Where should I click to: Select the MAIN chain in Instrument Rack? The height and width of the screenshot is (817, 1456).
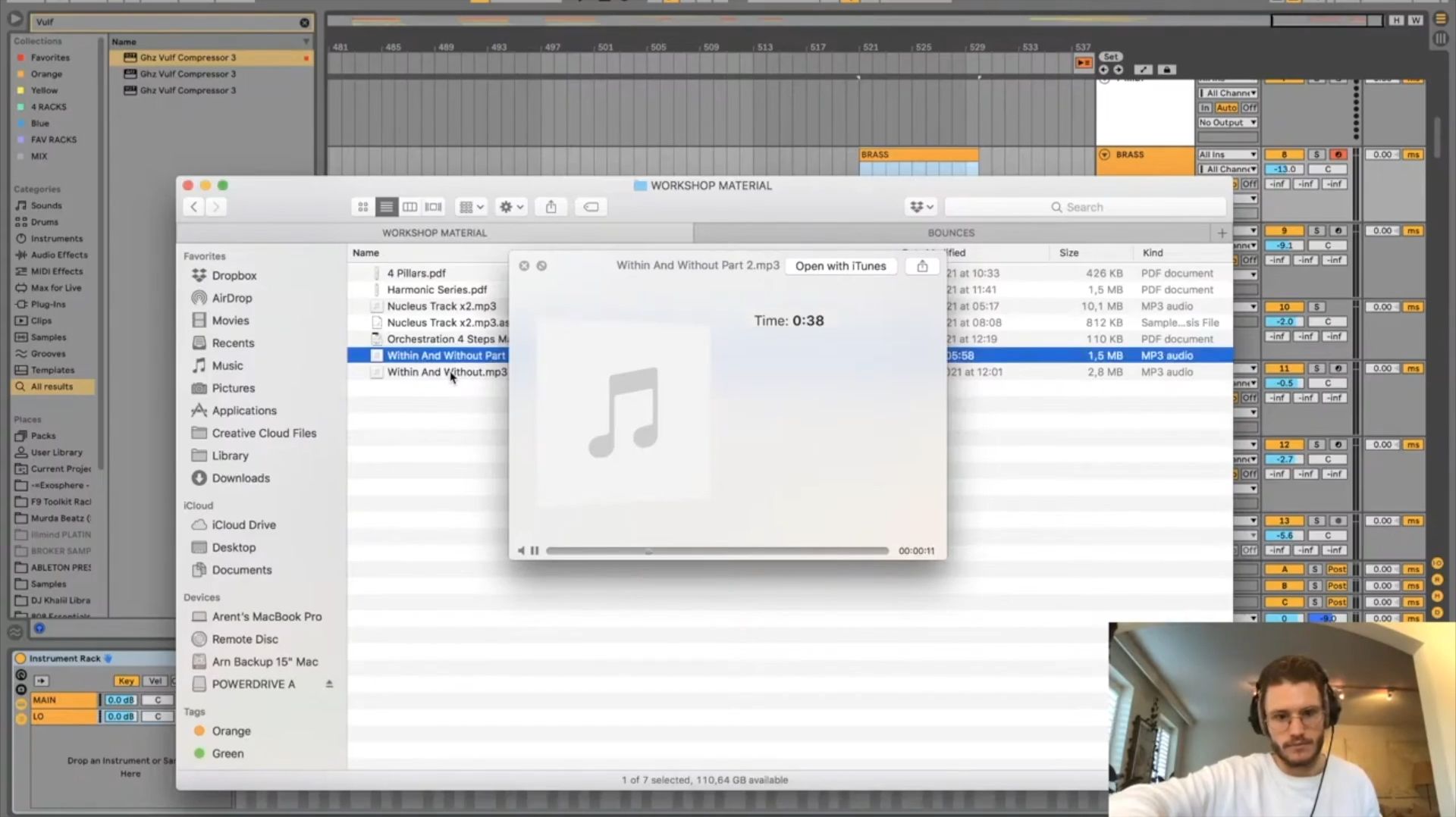(x=64, y=700)
